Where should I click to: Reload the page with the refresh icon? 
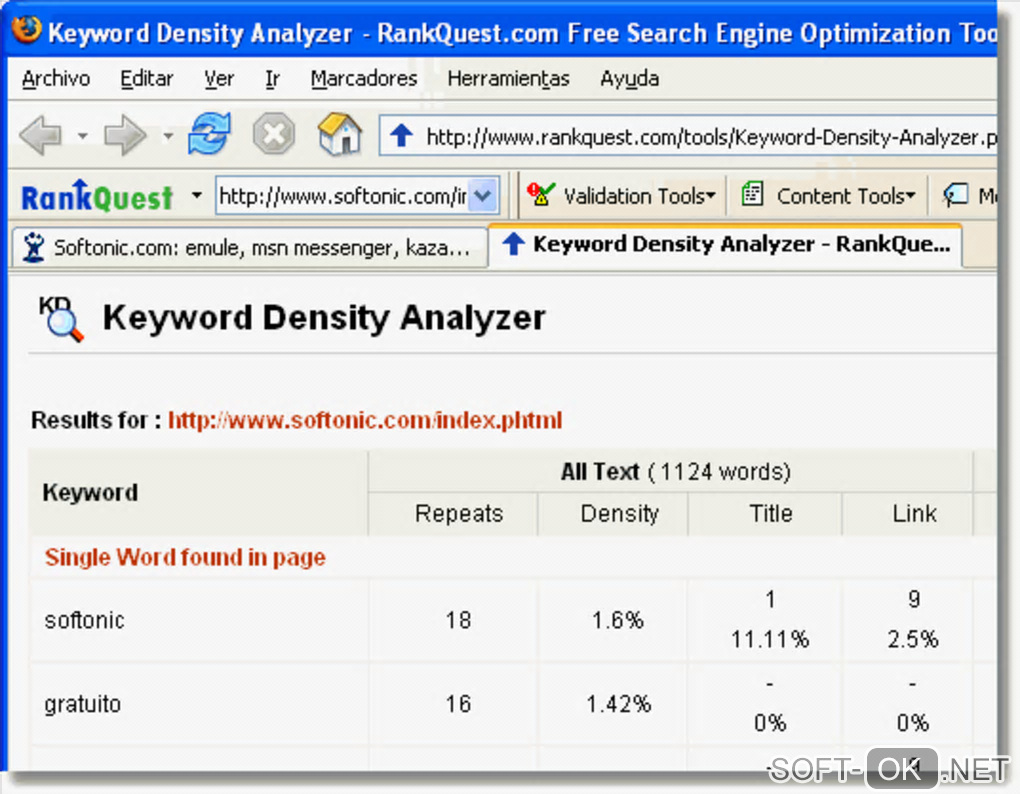[209, 133]
